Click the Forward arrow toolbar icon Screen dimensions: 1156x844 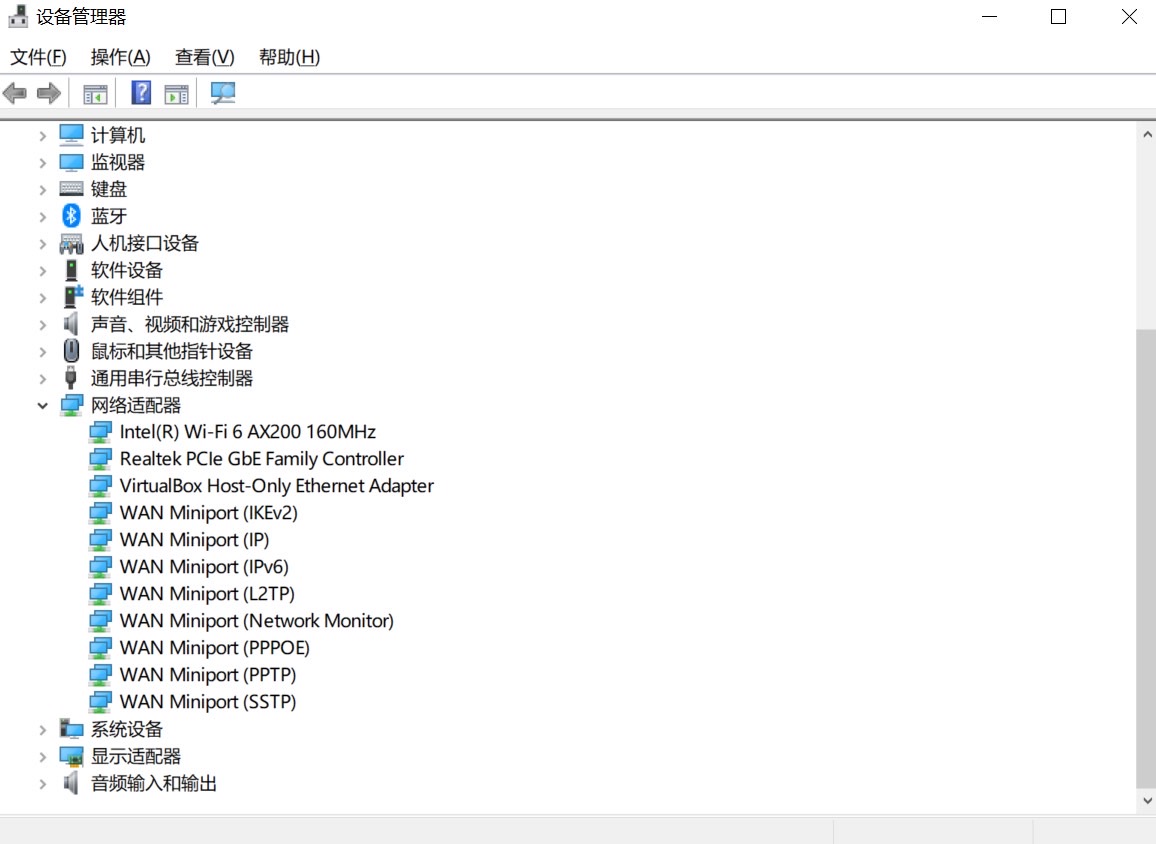coord(48,94)
